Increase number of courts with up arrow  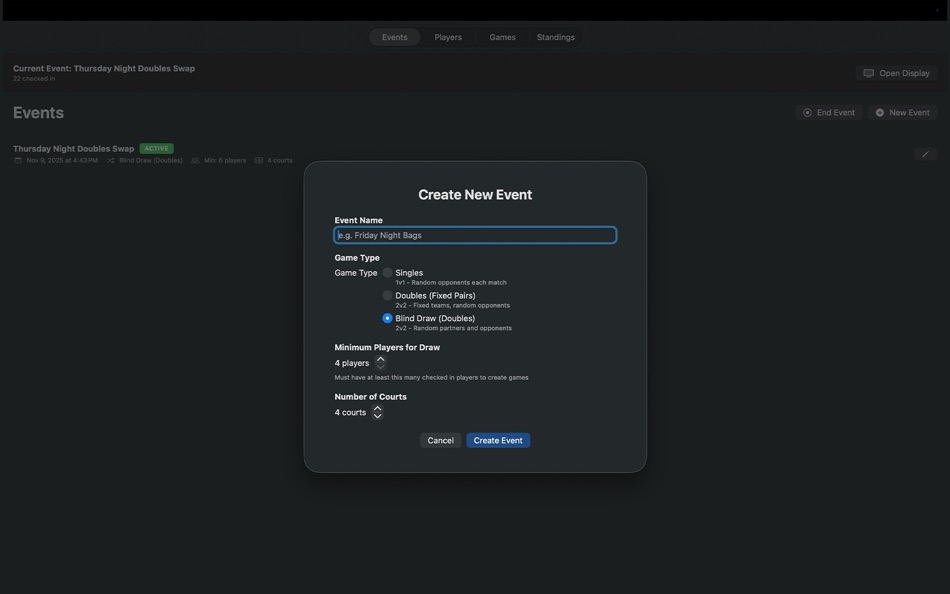click(377, 409)
